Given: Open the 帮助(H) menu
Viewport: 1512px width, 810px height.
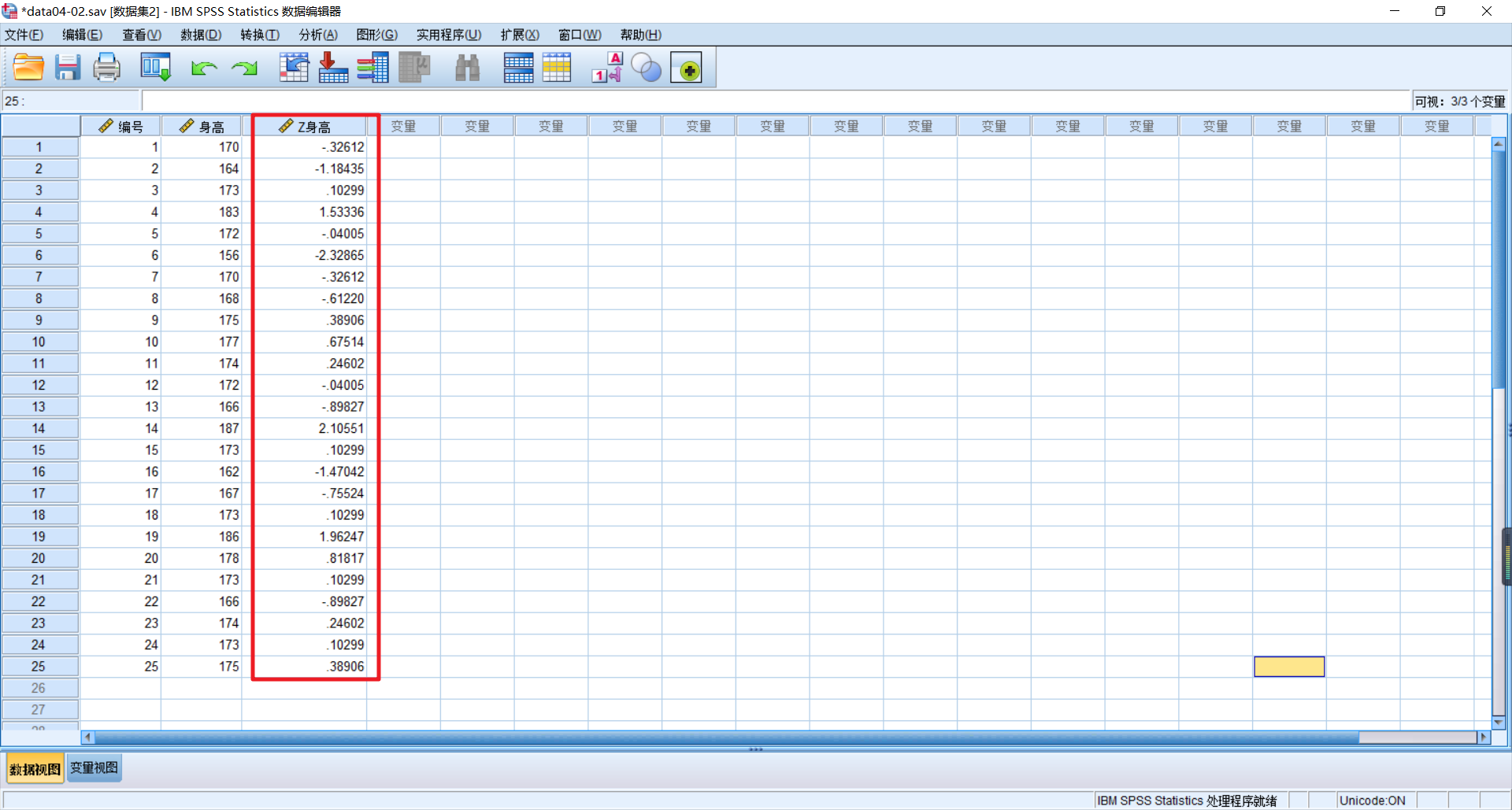Looking at the screenshot, I should pyautogui.click(x=641, y=35).
